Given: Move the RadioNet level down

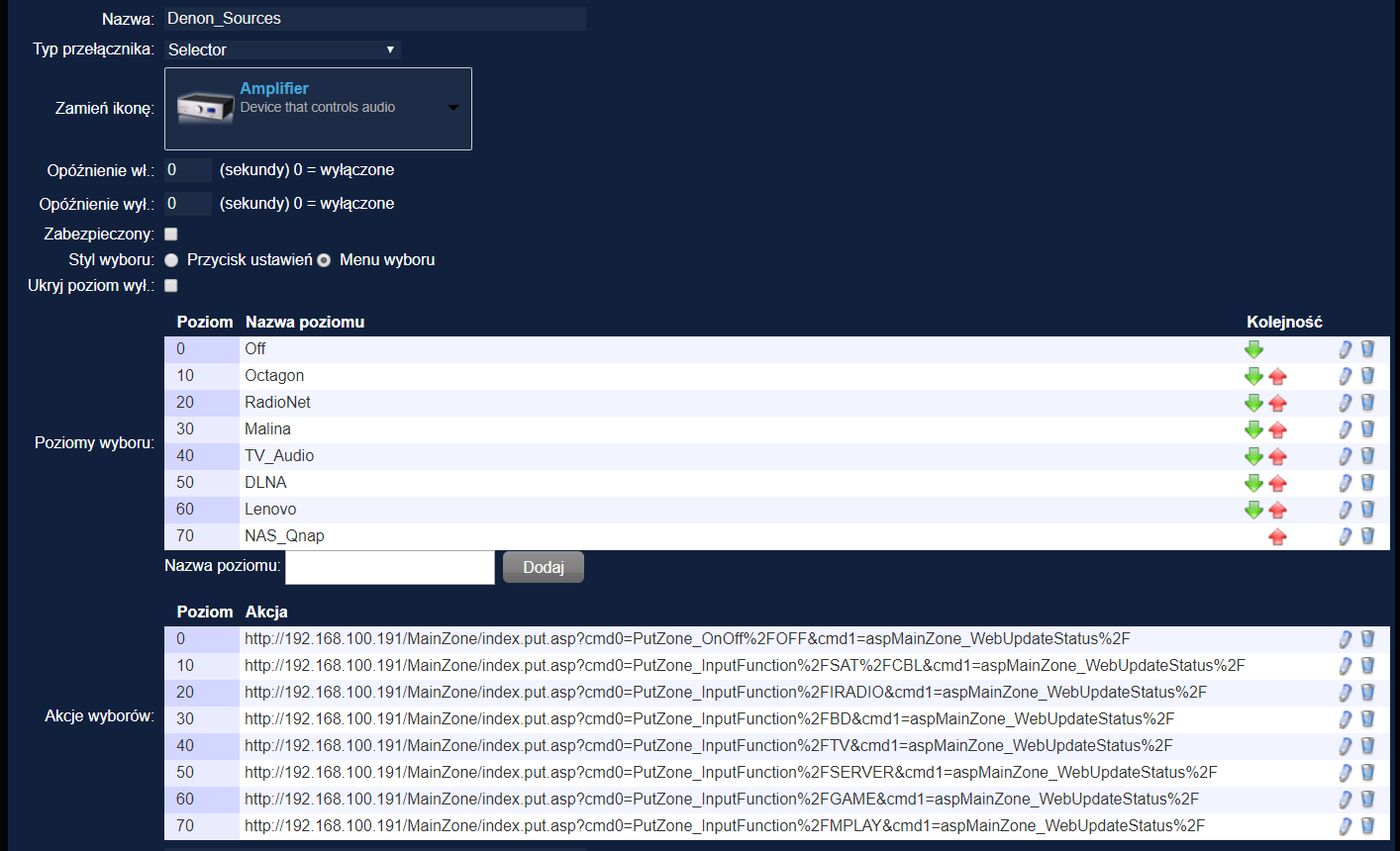Looking at the screenshot, I should pyautogui.click(x=1253, y=403).
